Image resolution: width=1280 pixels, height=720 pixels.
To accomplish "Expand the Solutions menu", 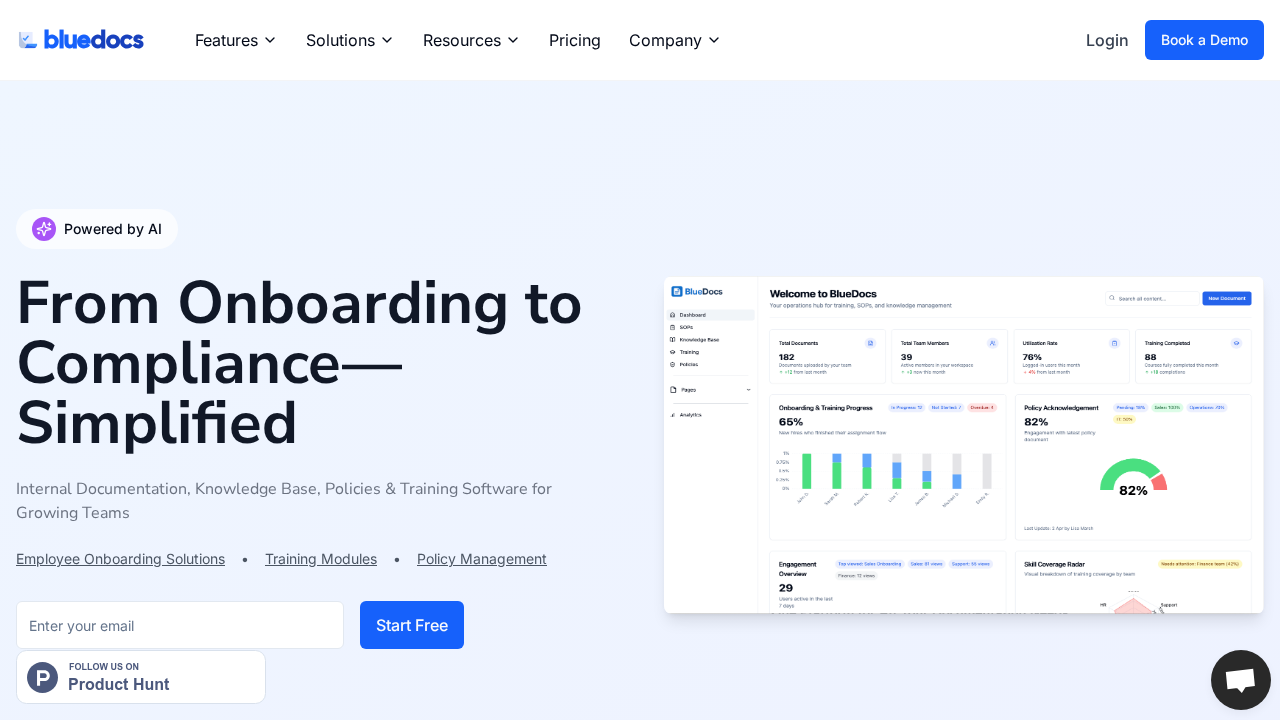I will [349, 40].
